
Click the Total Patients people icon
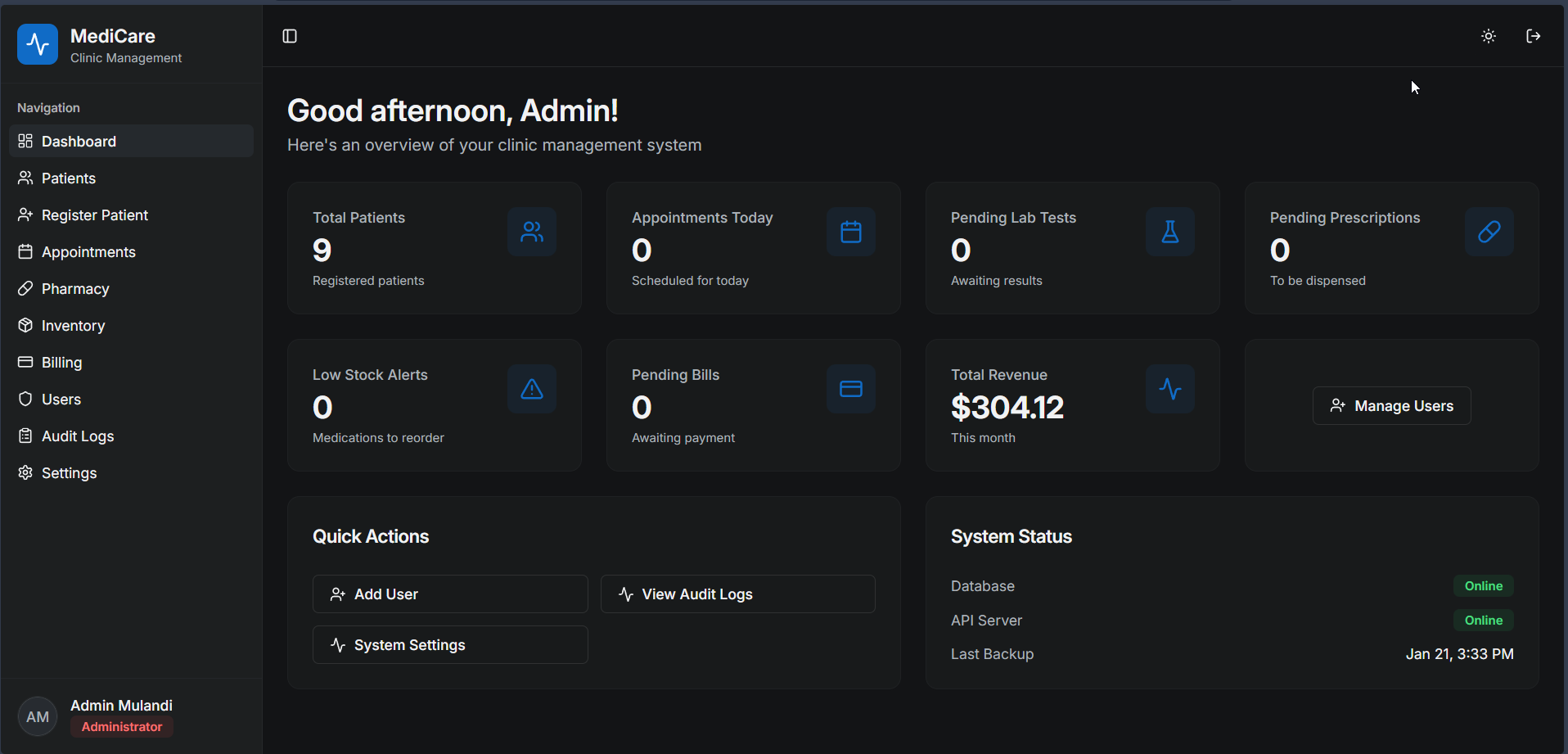(x=532, y=233)
